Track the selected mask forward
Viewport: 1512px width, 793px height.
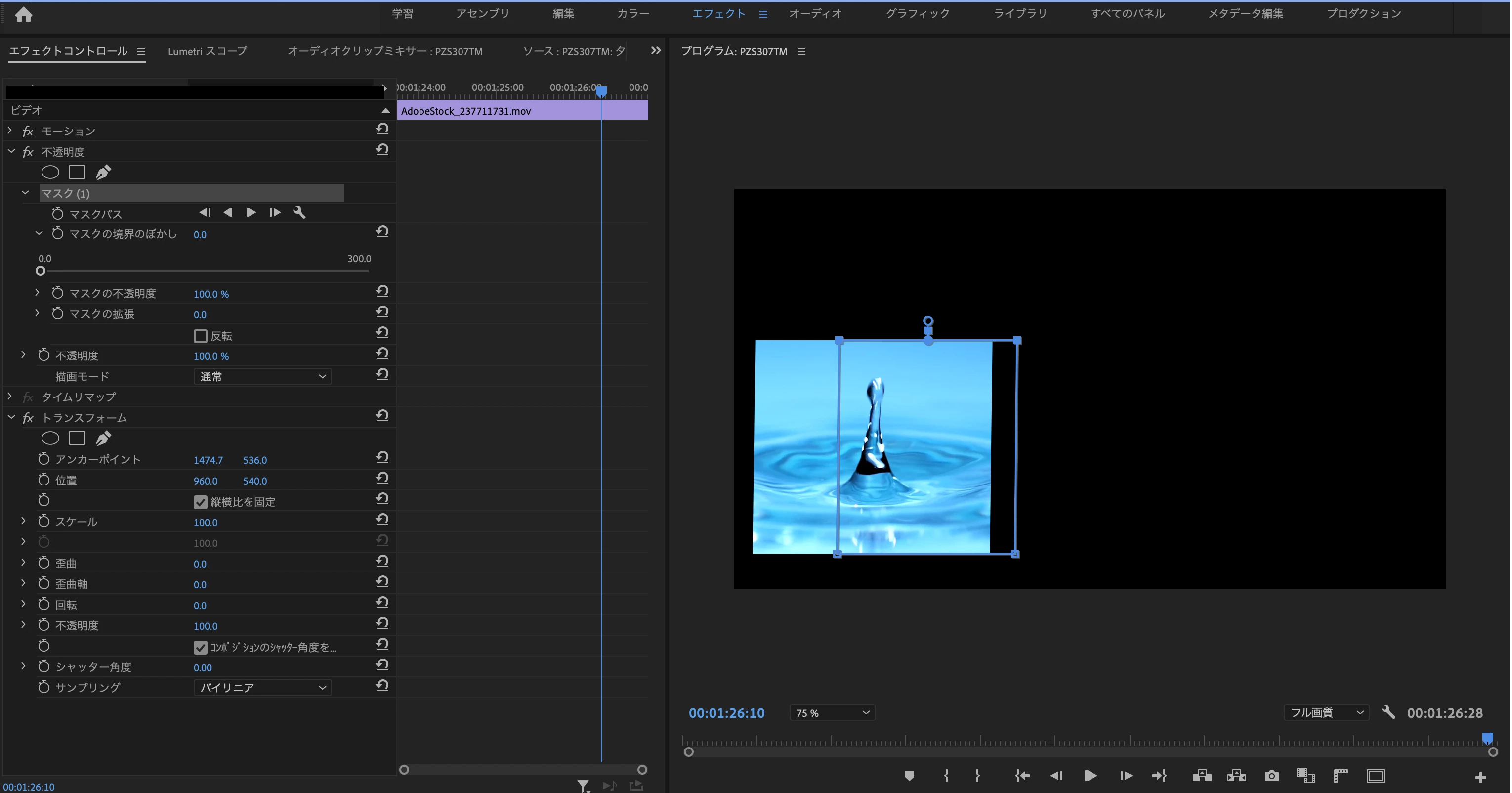click(251, 213)
